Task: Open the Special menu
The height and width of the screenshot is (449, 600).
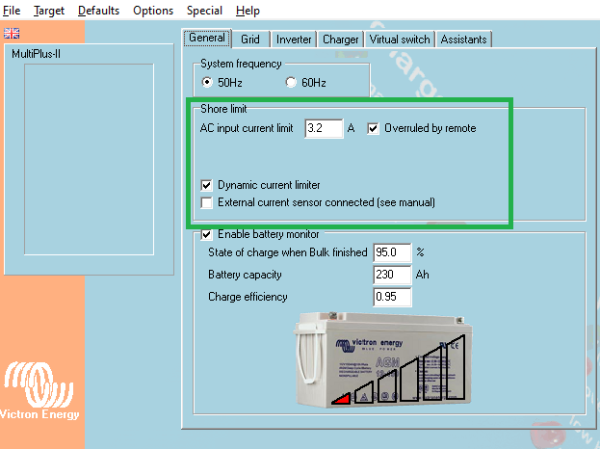Action: (204, 10)
